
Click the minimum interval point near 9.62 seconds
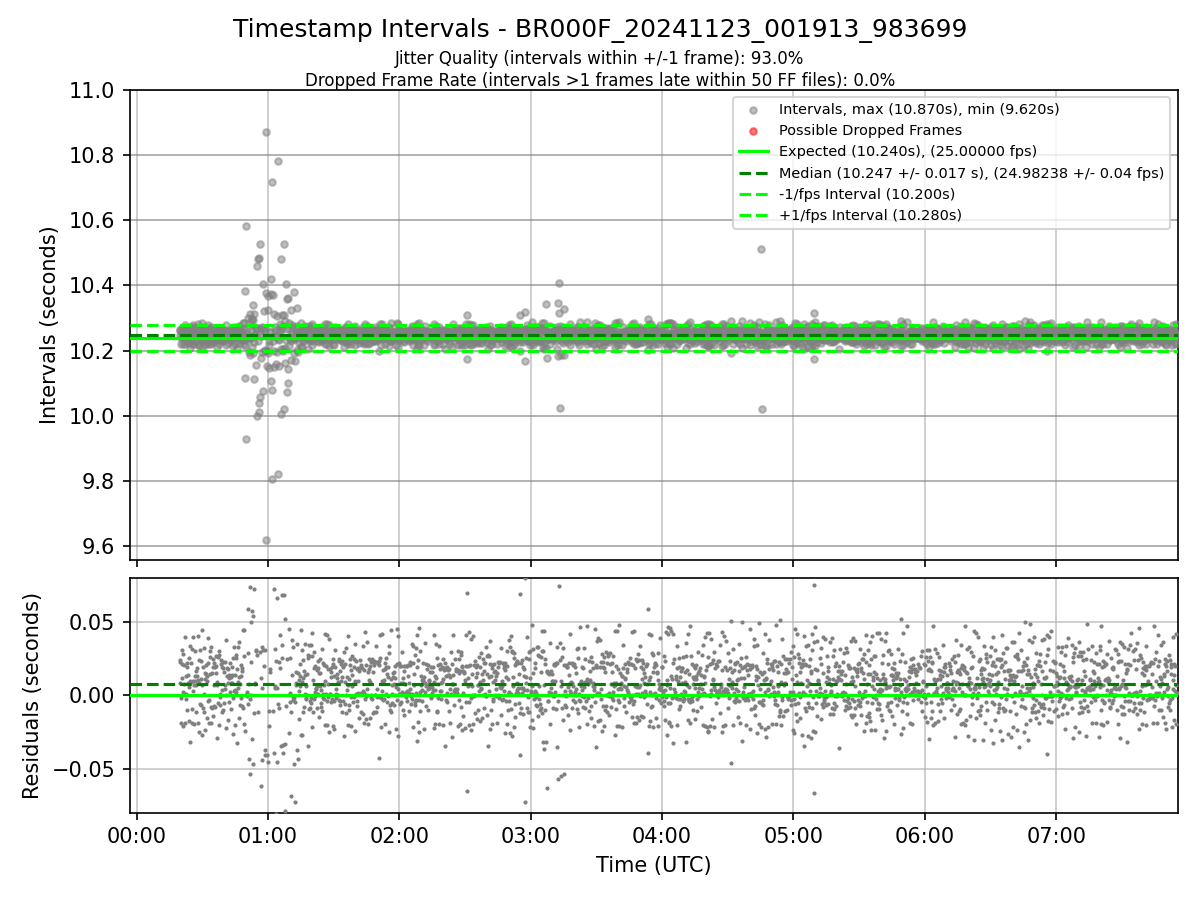pos(266,540)
